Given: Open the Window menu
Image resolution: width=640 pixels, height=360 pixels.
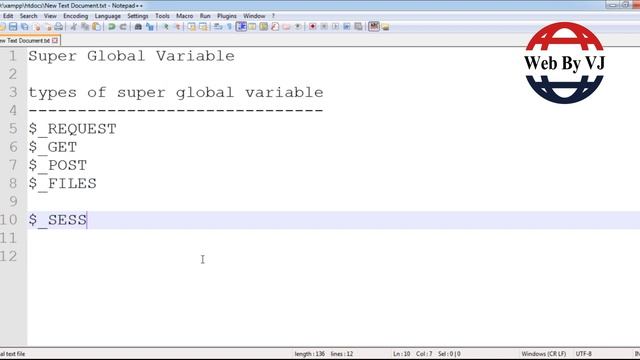Looking at the screenshot, I should 254,16.
